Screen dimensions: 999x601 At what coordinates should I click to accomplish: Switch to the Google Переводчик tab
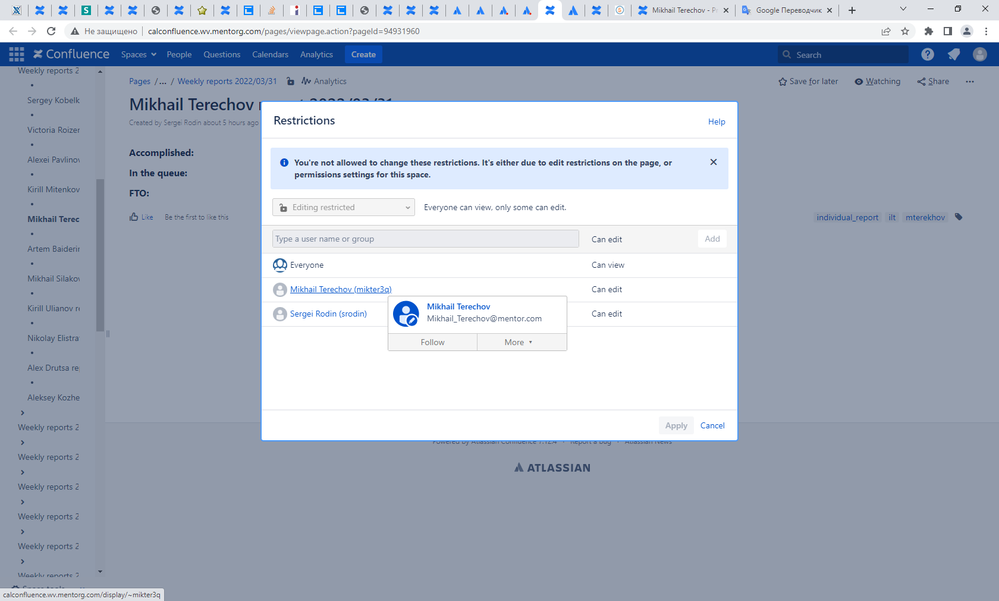point(787,10)
